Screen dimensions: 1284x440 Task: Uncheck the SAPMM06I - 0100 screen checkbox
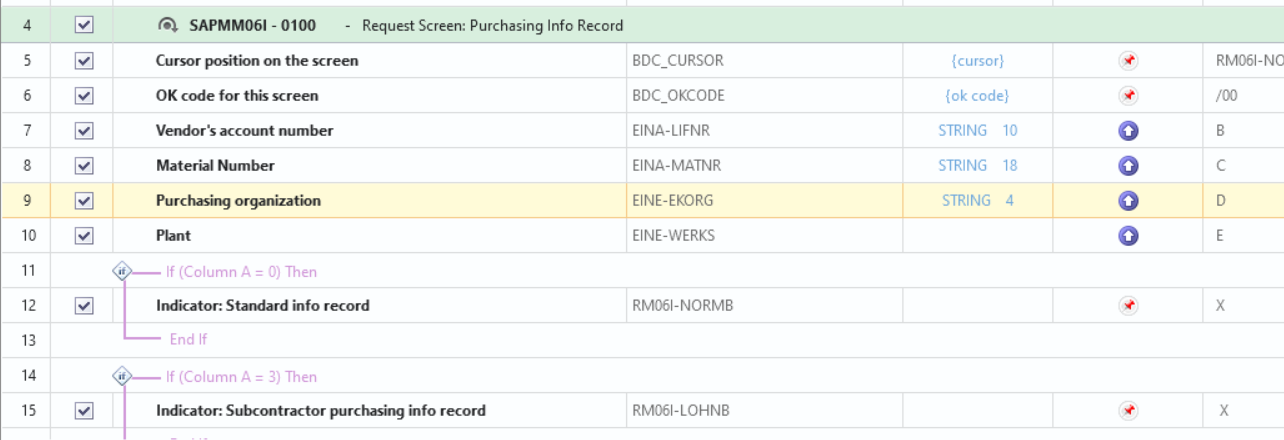pos(84,26)
